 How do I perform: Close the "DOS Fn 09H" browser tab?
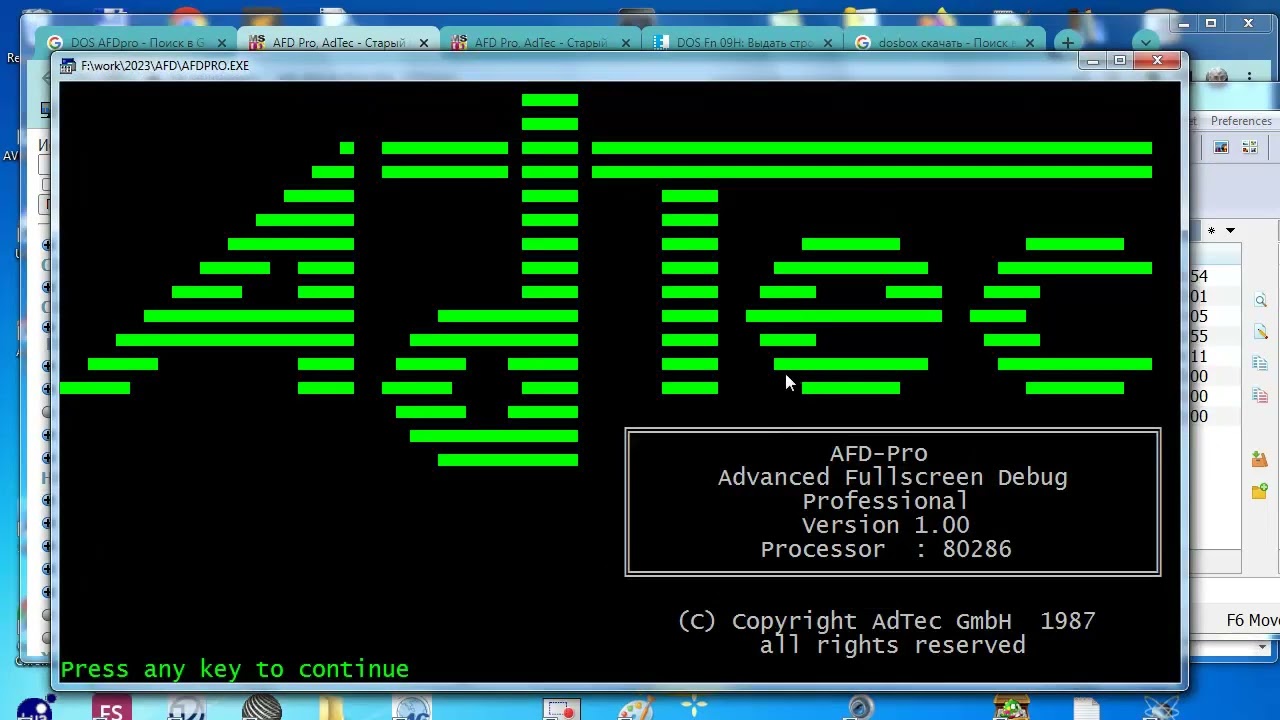828,43
